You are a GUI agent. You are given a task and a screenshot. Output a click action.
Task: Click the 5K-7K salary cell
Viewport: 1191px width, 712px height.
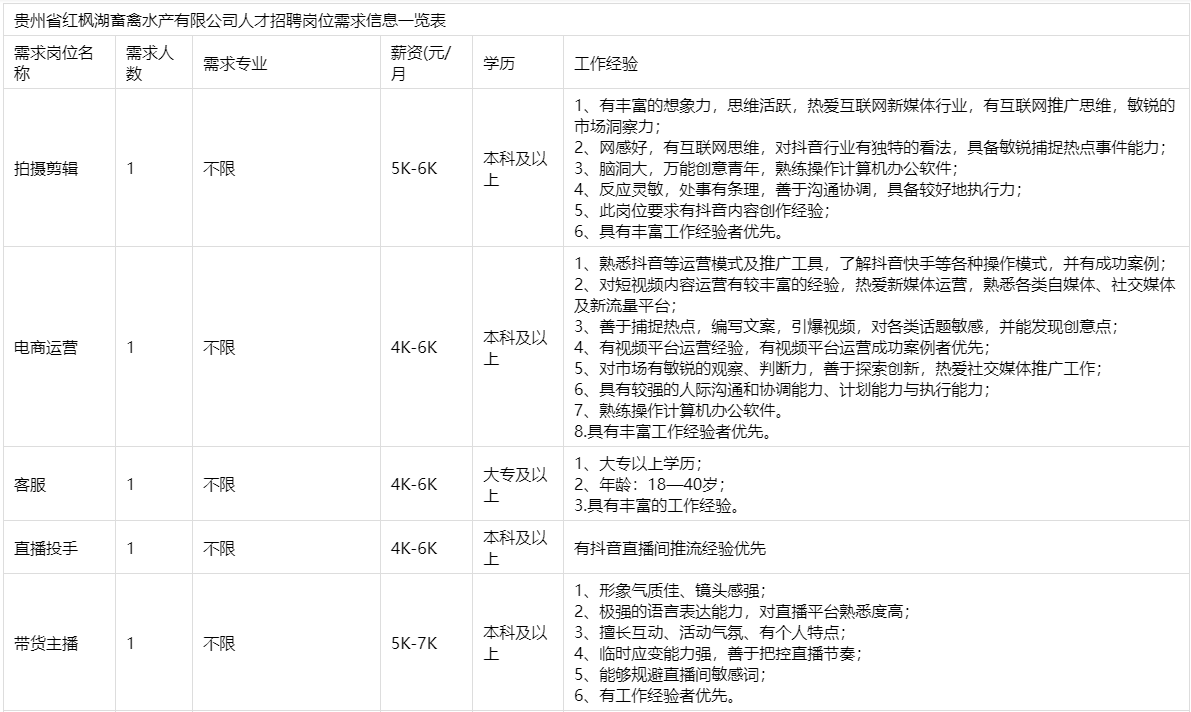click(x=414, y=643)
